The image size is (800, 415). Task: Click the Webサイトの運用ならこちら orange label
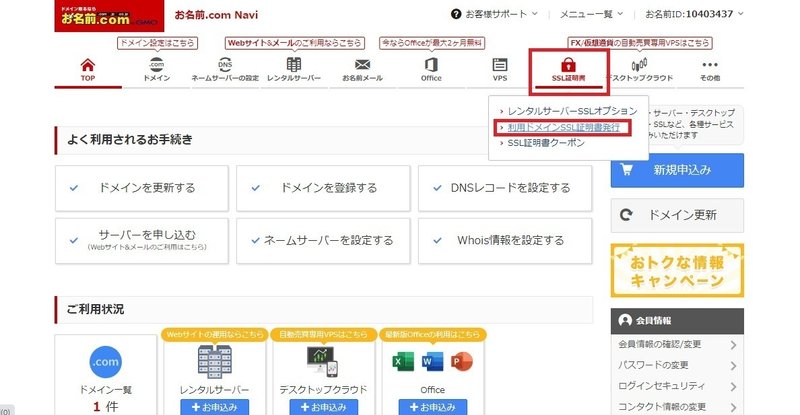tap(215, 334)
